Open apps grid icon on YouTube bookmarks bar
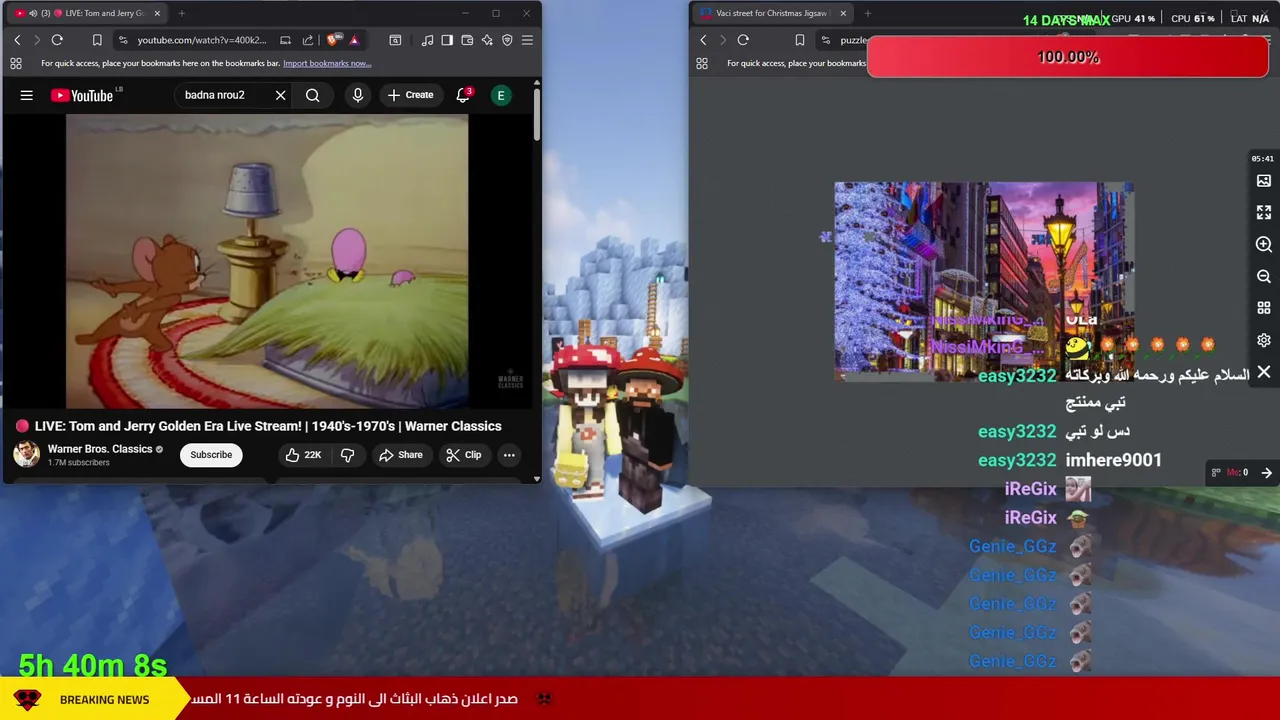The height and width of the screenshot is (720, 1280). point(16,63)
